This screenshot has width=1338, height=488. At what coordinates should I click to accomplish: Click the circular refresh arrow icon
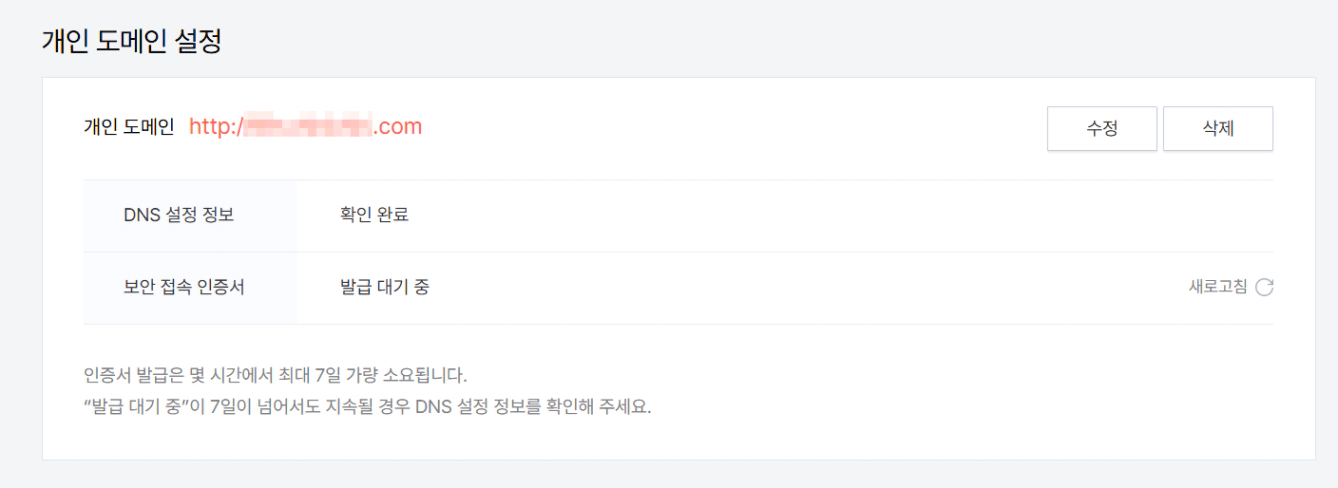[x=1264, y=288]
